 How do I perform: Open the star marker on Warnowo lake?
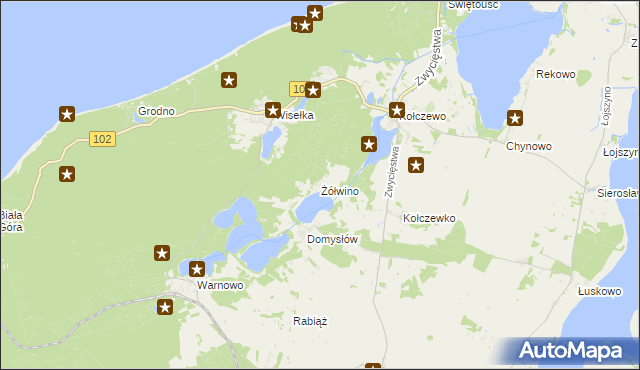[197, 269]
